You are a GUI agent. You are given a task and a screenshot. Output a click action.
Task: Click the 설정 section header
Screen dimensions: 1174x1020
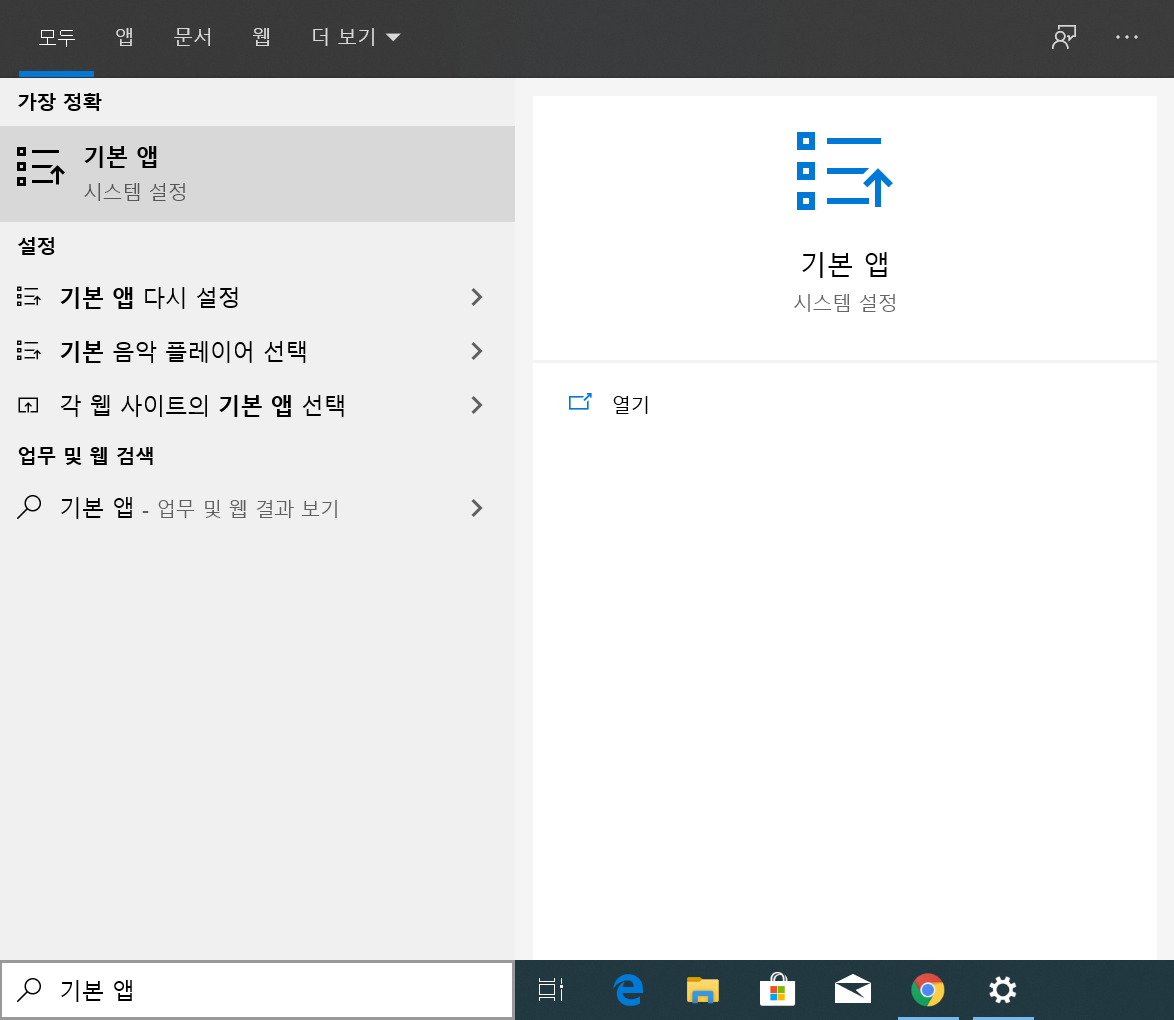(37, 246)
